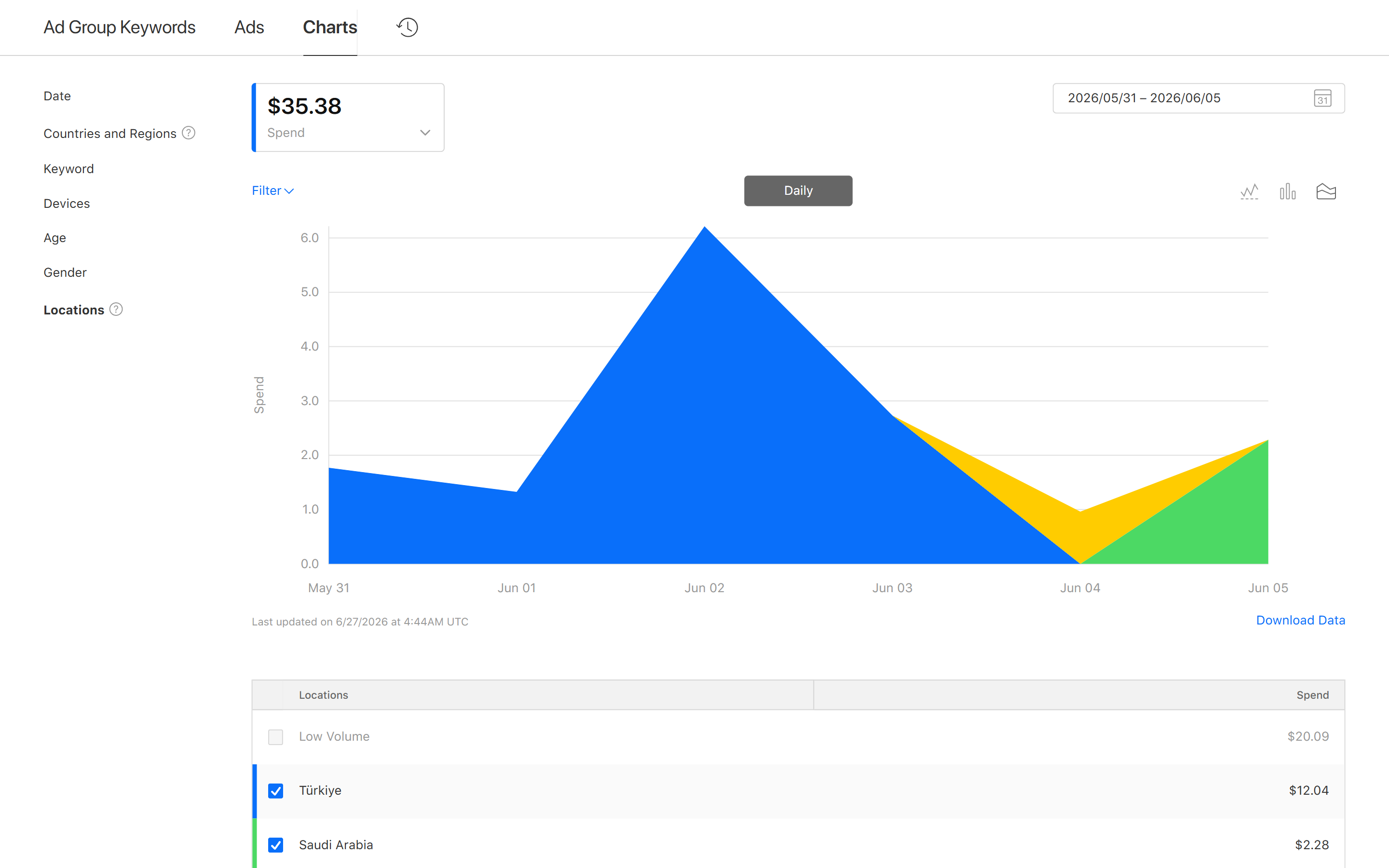This screenshot has height=868, width=1389.
Task: Click the Download Data link
Action: pyautogui.click(x=1300, y=621)
